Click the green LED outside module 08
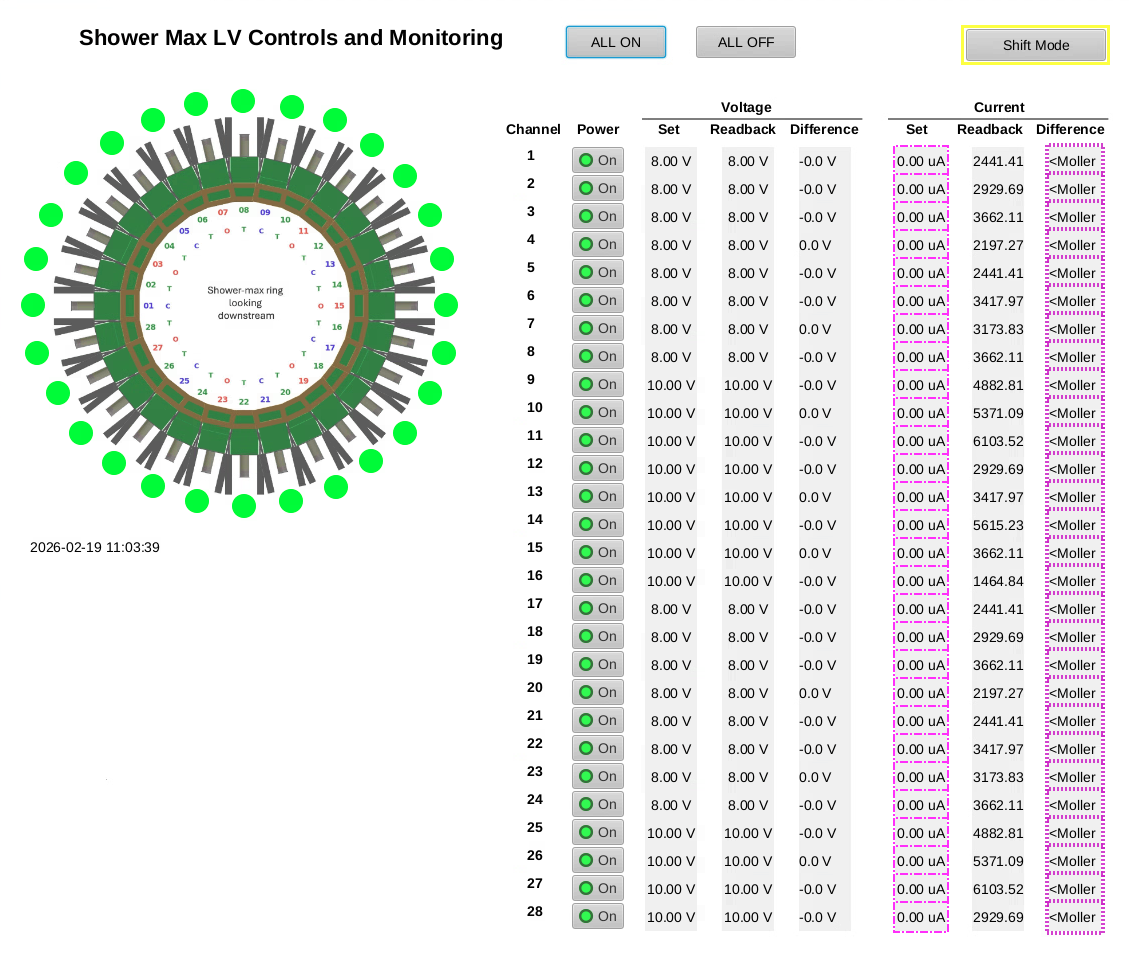The image size is (1133, 959). tap(243, 100)
